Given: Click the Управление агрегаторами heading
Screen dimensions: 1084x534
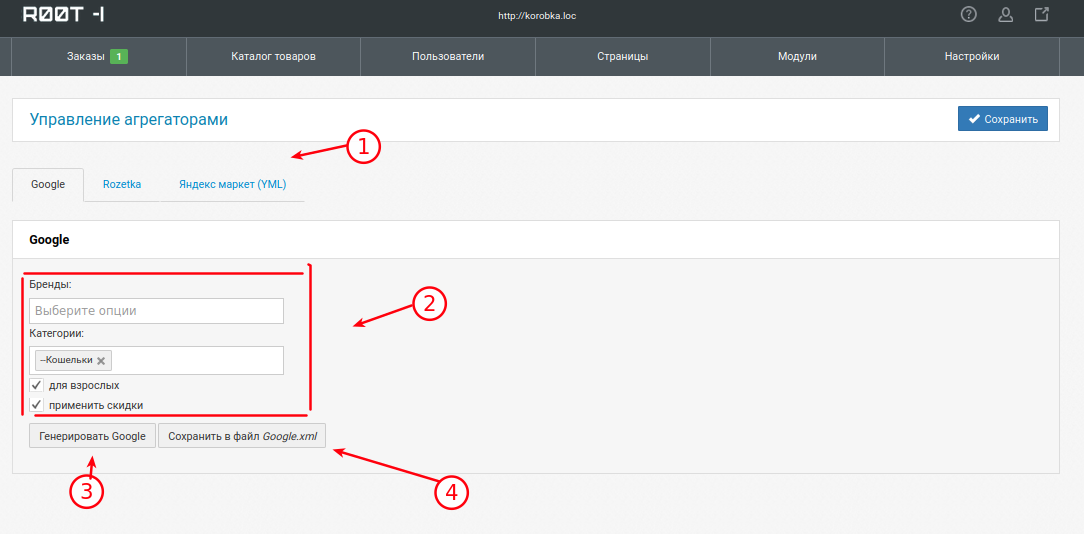Looking at the screenshot, I should (129, 120).
